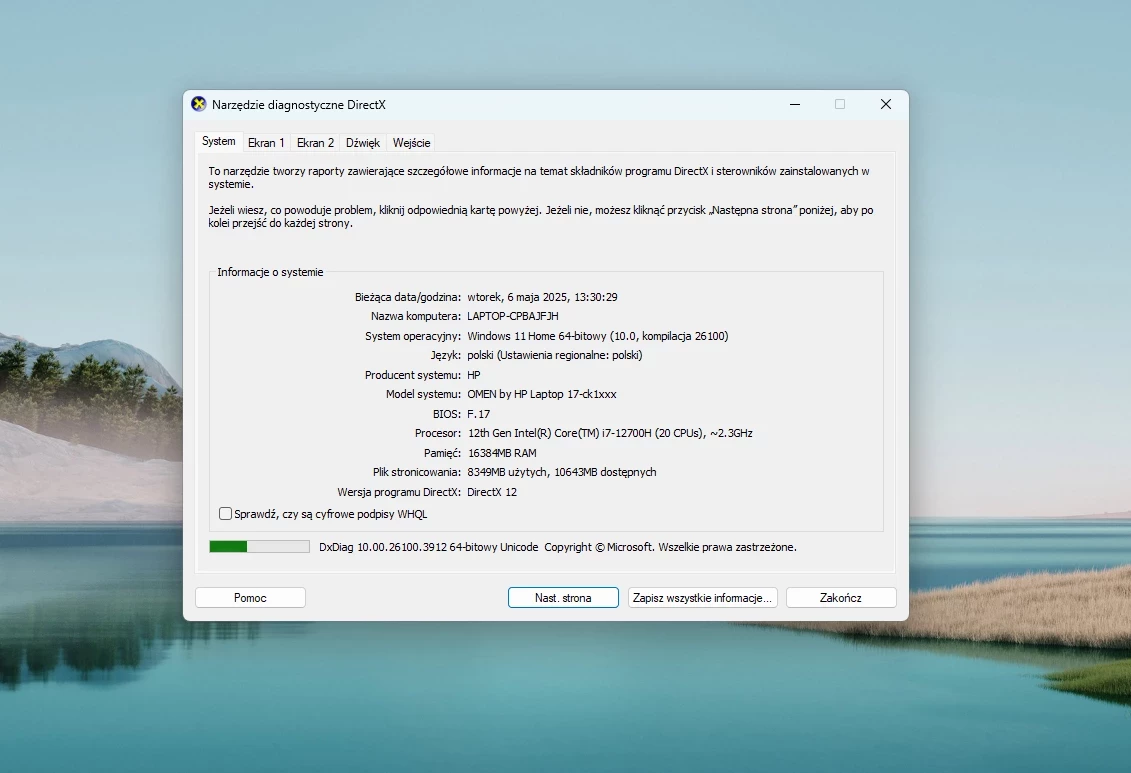Click the memory value 16384MB RAM

[x=503, y=453]
